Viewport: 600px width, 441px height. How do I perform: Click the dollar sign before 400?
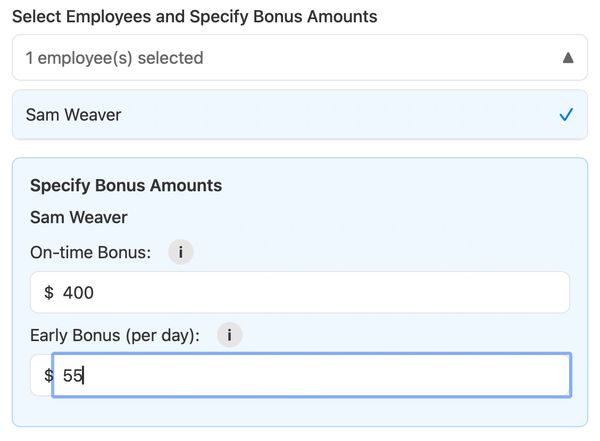[x=49, y=293]
